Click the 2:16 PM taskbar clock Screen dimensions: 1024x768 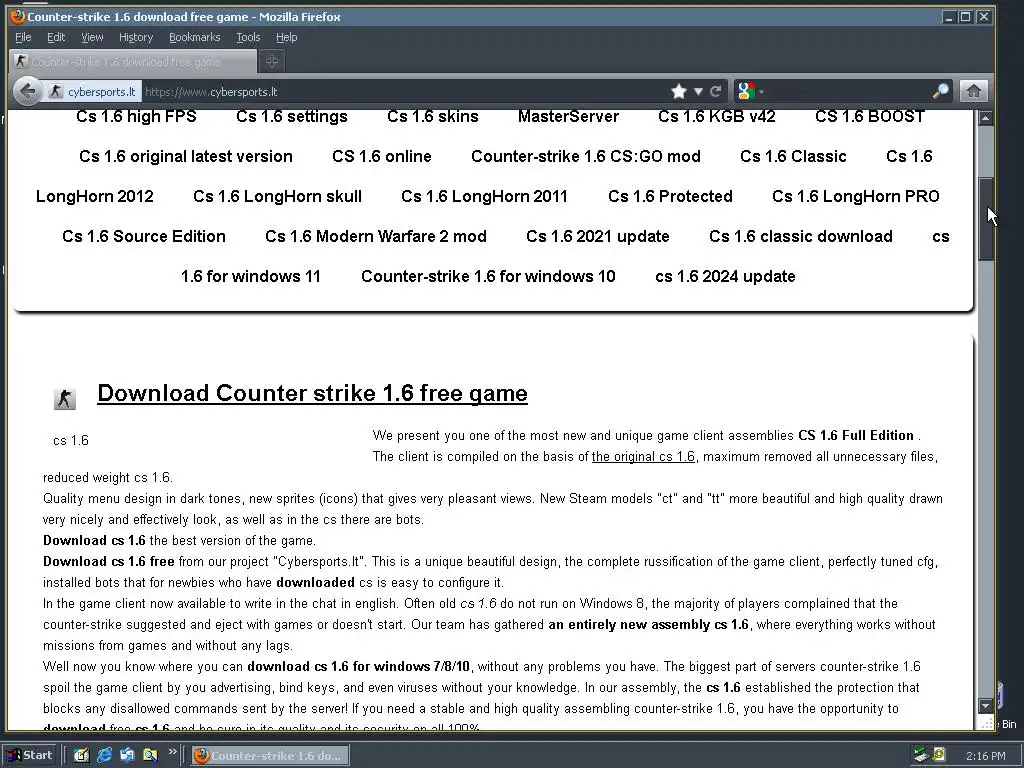point(985,756)
